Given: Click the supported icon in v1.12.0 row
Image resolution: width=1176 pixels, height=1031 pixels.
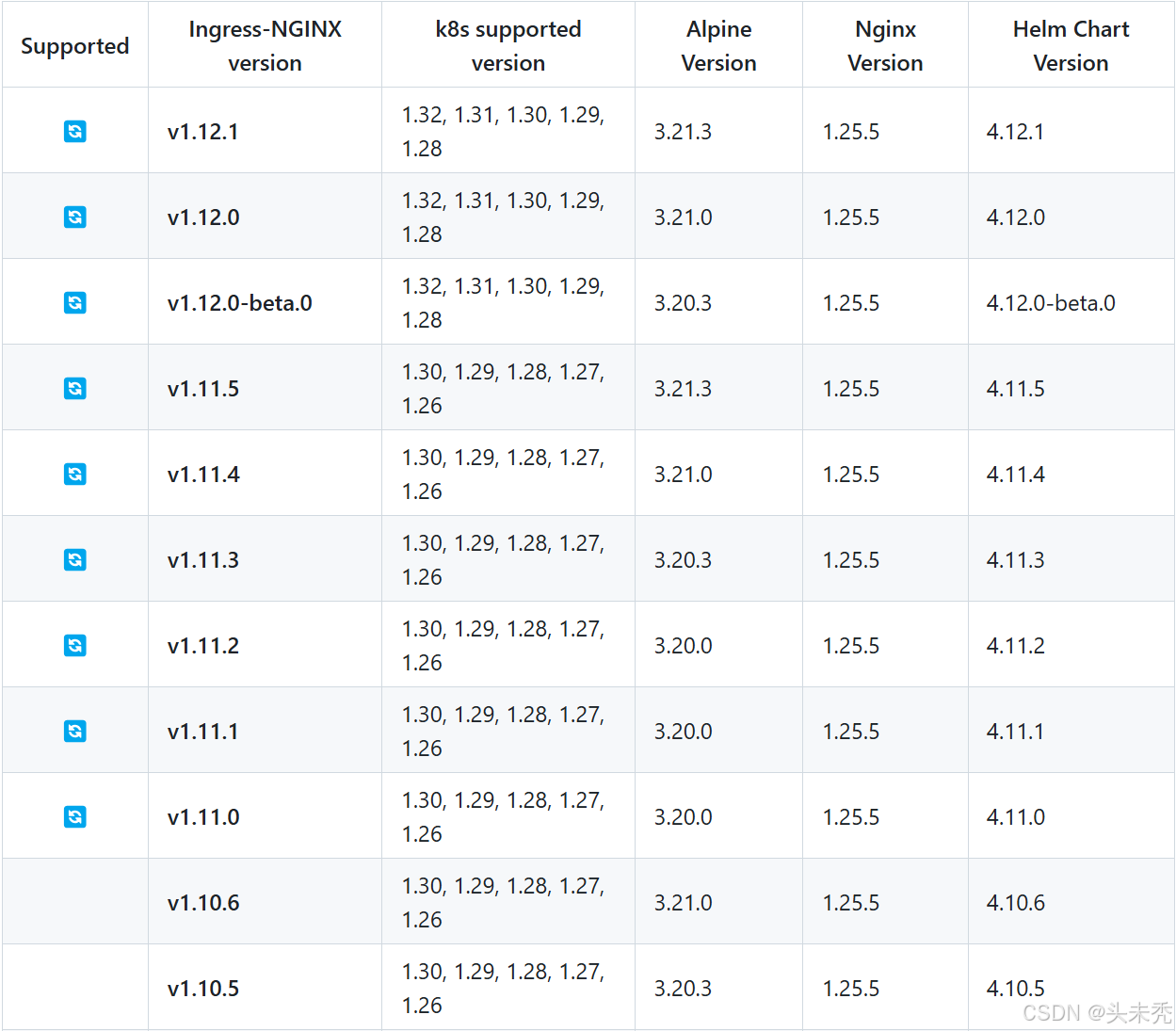Looking at the screenshot, I should pos(75,217).
